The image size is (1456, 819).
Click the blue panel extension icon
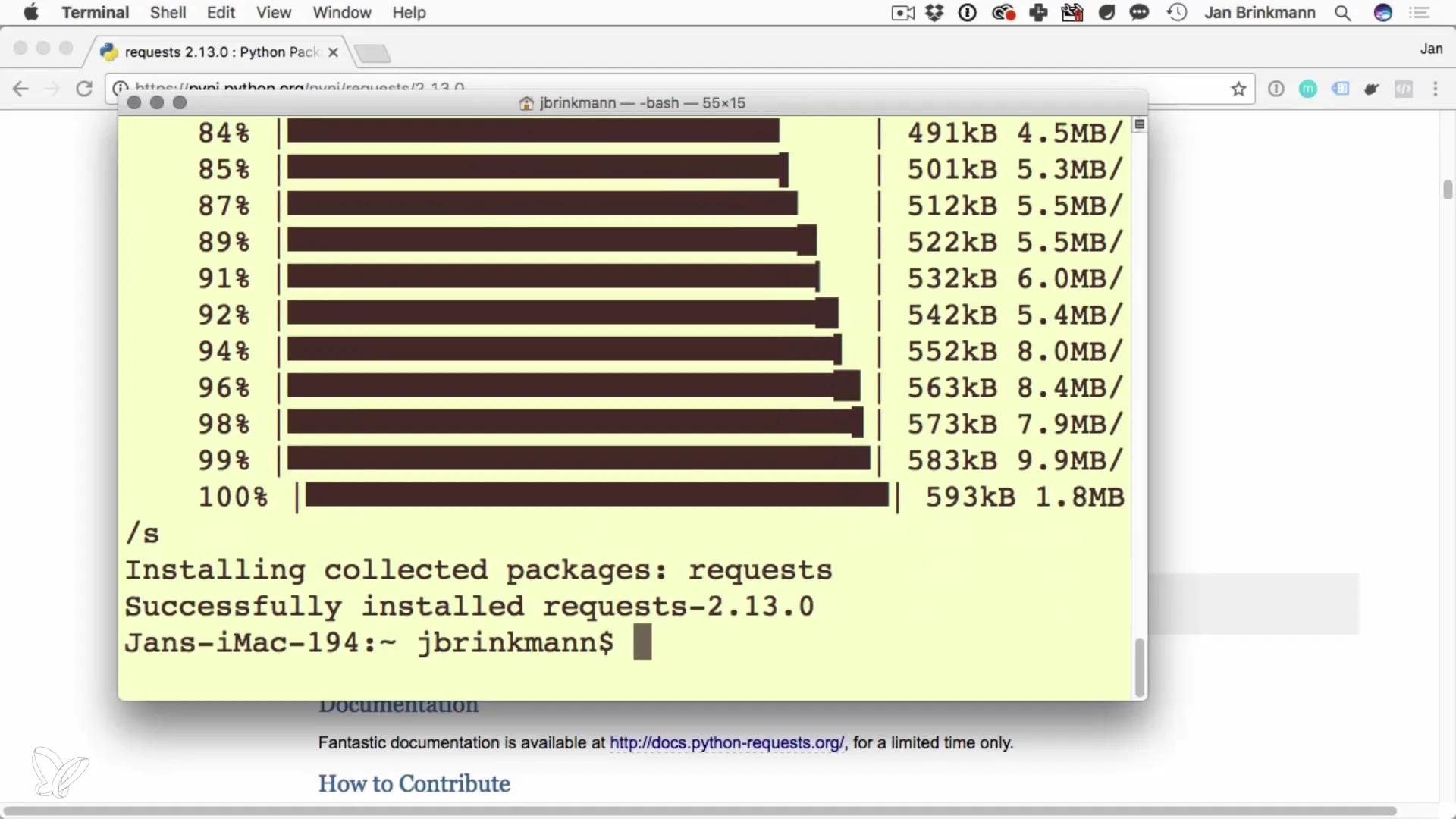[1340, 89]
